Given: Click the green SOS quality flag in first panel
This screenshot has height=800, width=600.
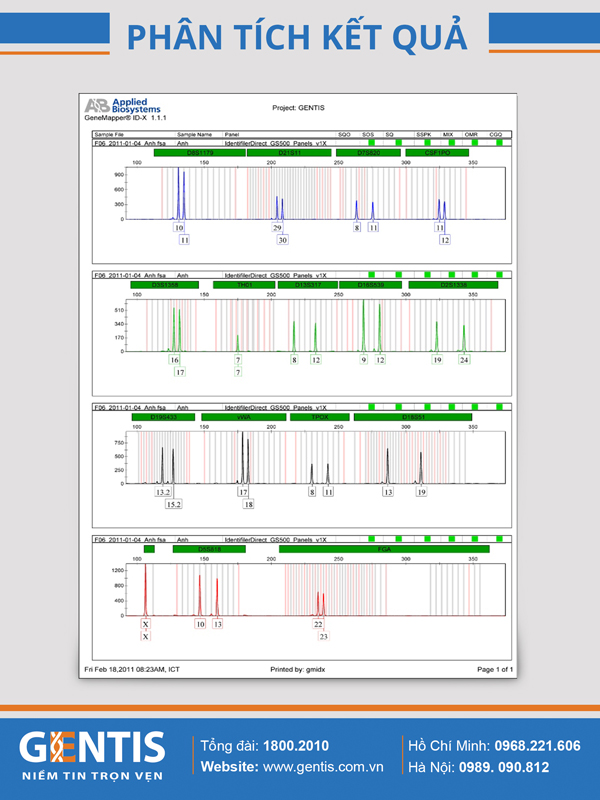Looking at the screenshot, I should [371, 142].
